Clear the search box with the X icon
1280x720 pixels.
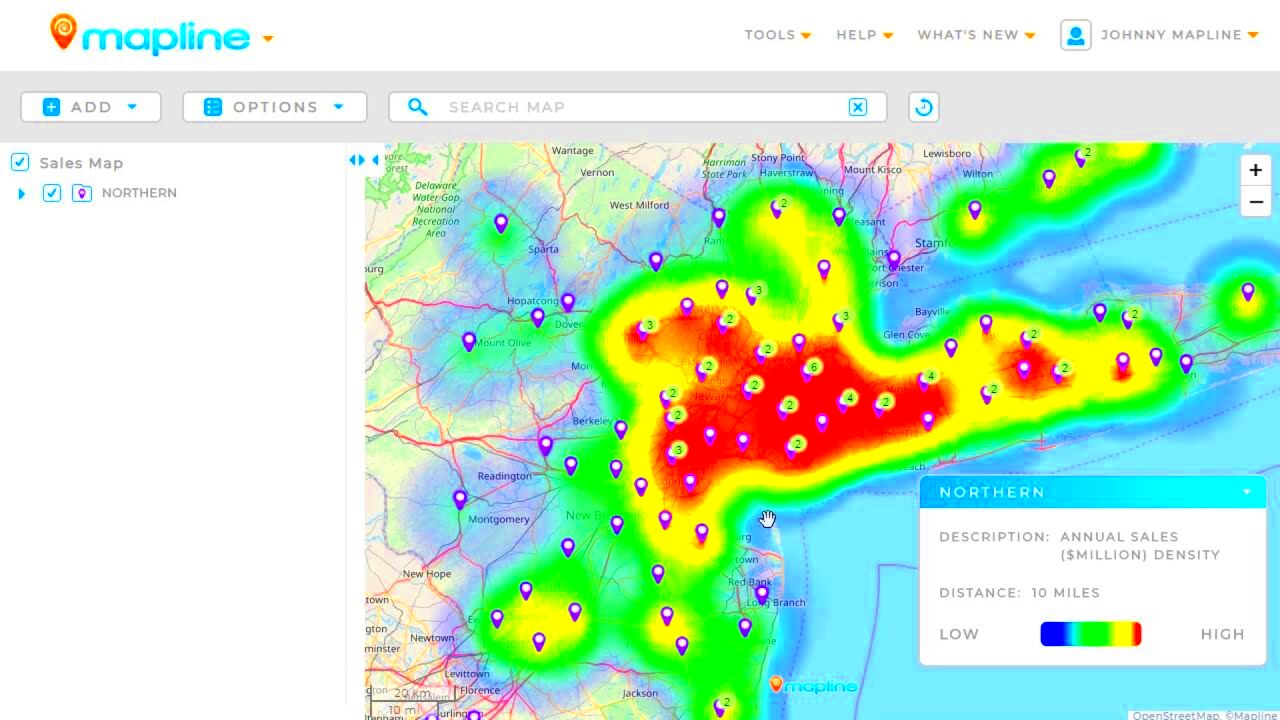tap(858, 107)
